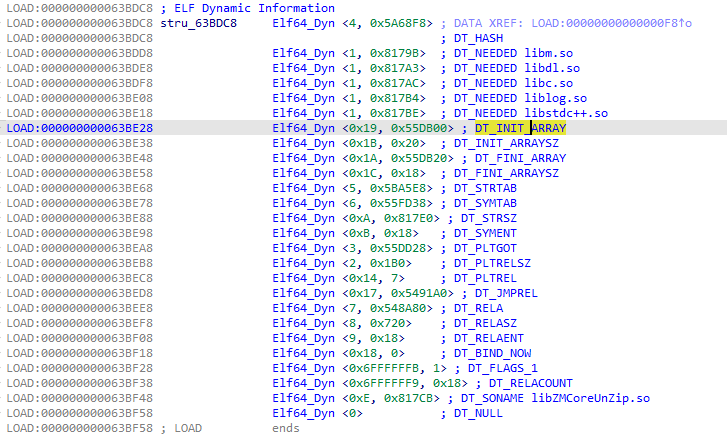Open the 0x55DB00 DT_INIT_ARRAY address

pos(419,128)
